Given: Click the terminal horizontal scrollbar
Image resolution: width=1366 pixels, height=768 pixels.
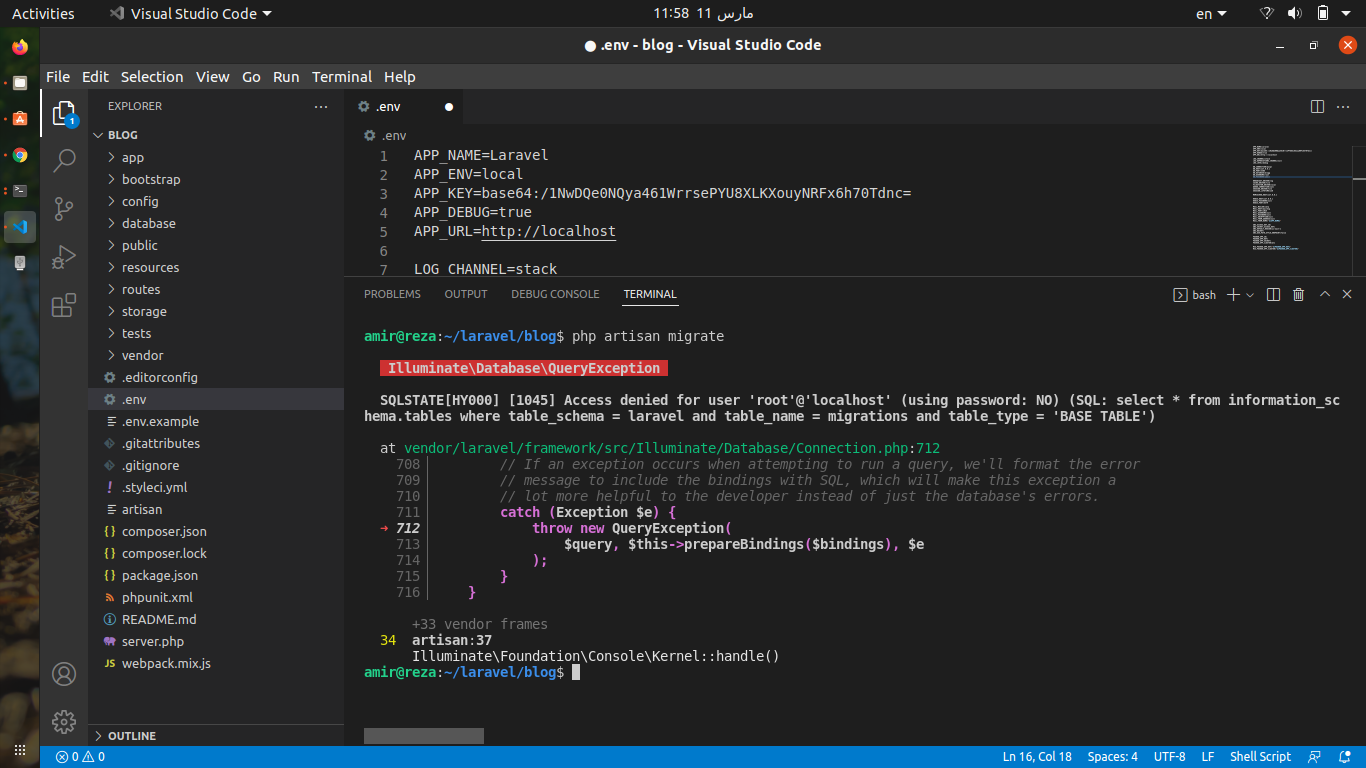Looking at the screenshot, I should click(x=424, y=736).
